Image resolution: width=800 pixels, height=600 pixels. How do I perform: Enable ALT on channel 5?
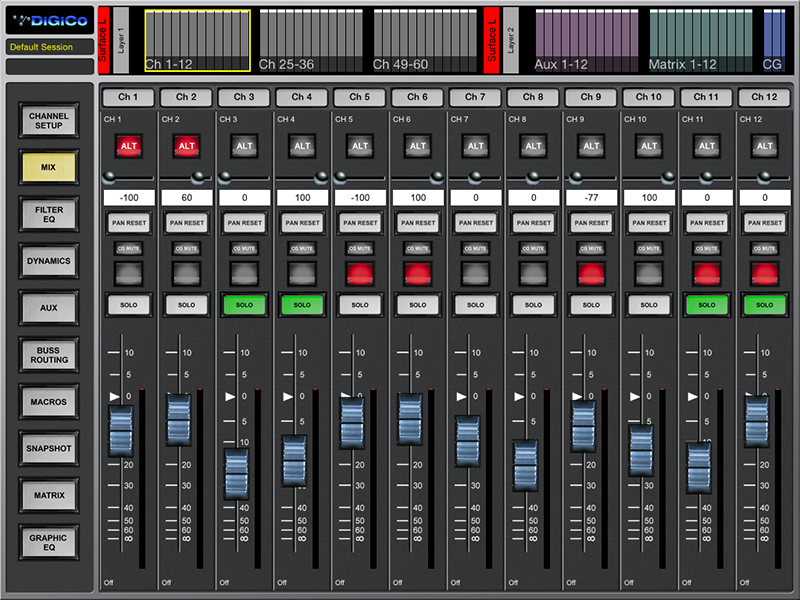tap(360, 146)
